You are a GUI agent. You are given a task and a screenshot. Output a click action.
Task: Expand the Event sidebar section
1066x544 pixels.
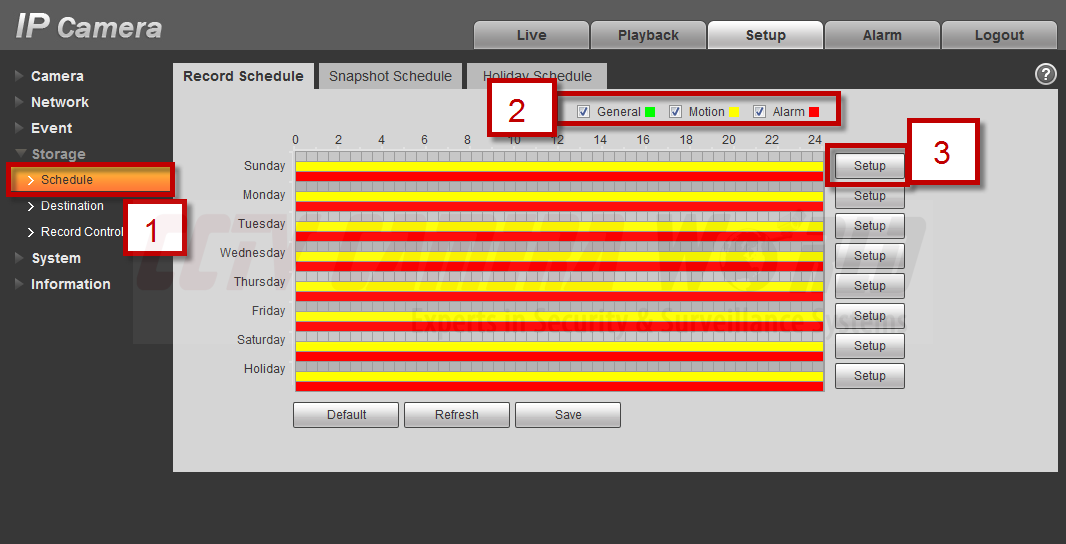[51, 128]
